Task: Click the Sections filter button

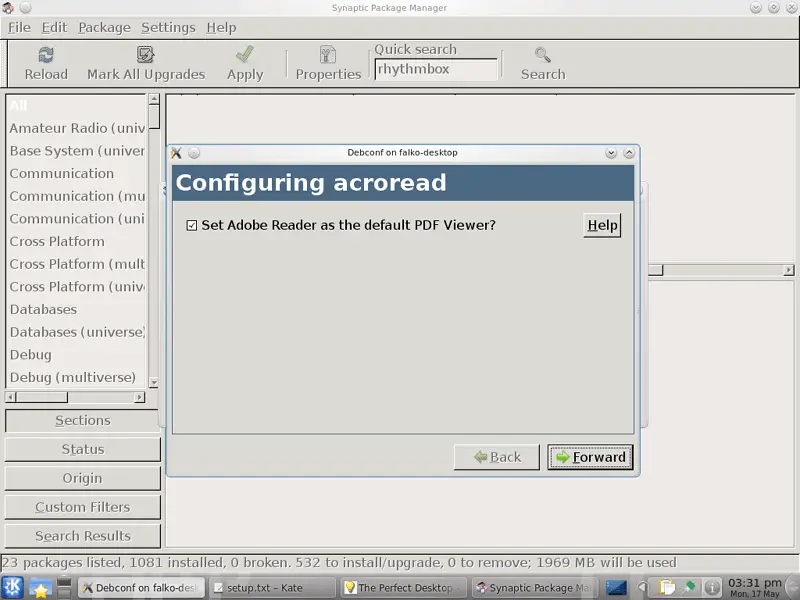Action: point(83,420)
